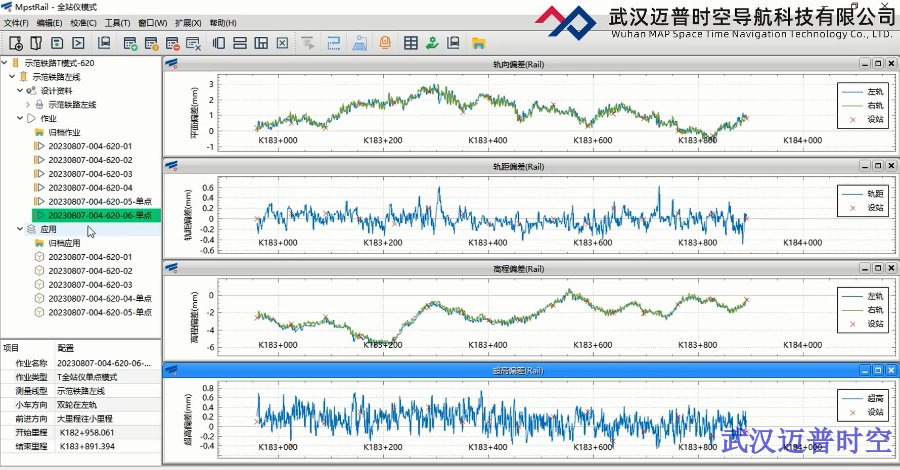Collapse the 应用 tree node
900x470 pixels.
pyautogui.click(x=20, y=229)
